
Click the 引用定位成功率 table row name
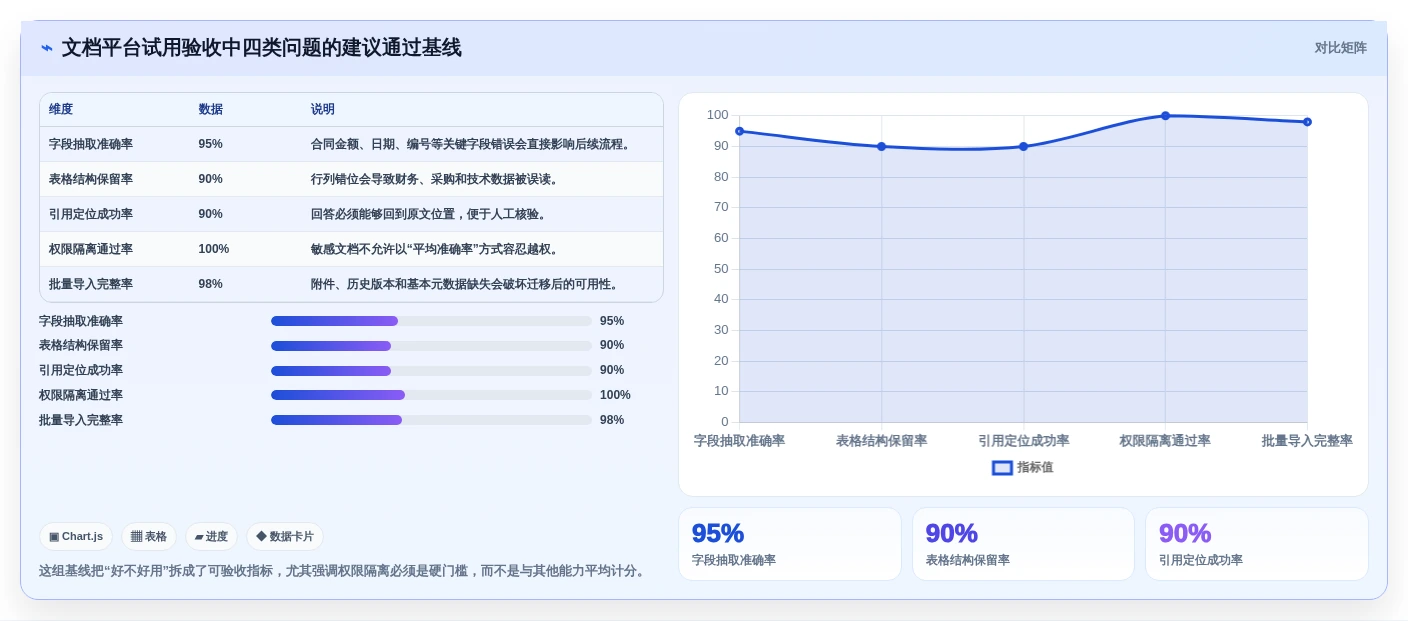[x=91, y=215]
